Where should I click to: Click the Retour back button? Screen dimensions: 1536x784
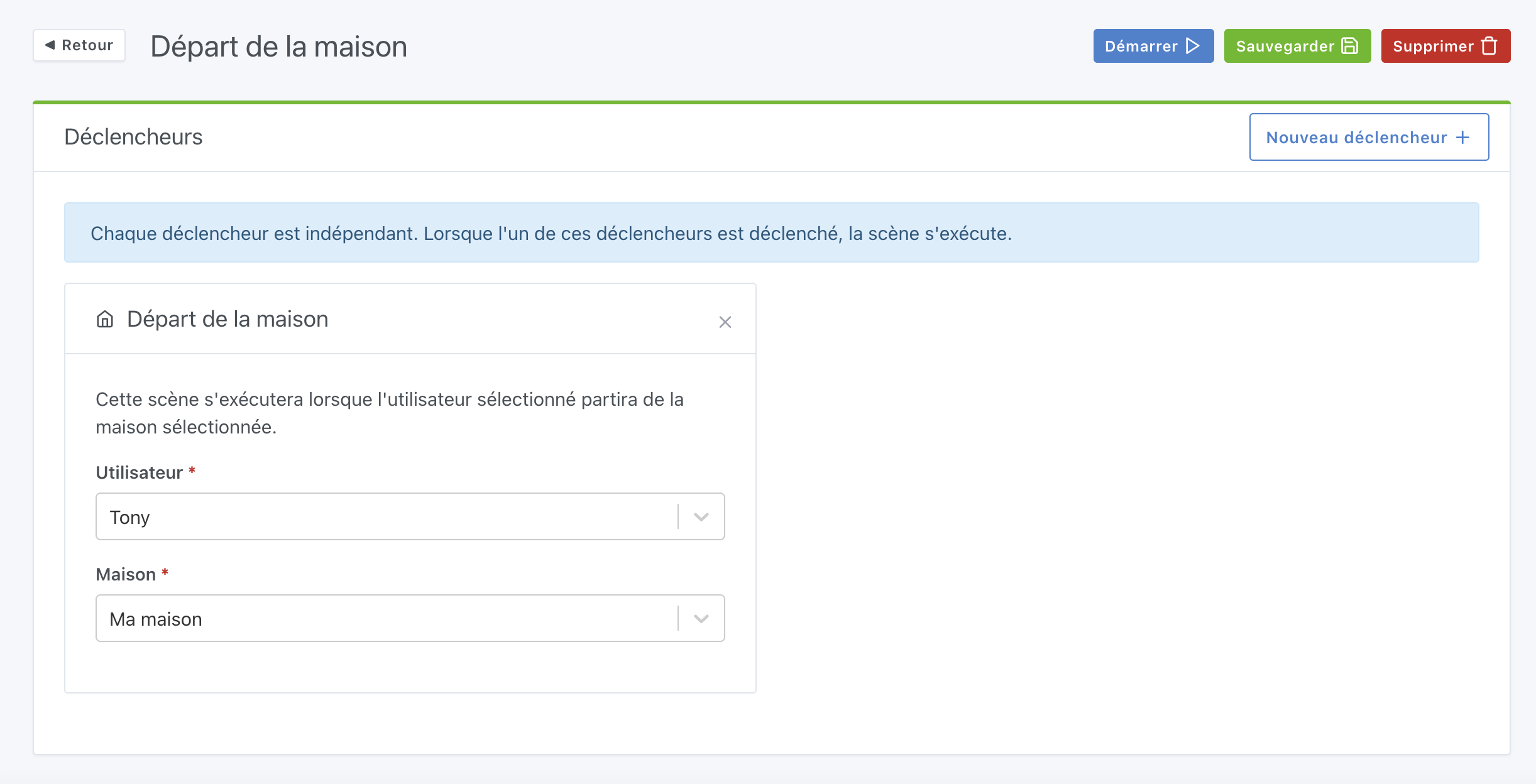79,45
